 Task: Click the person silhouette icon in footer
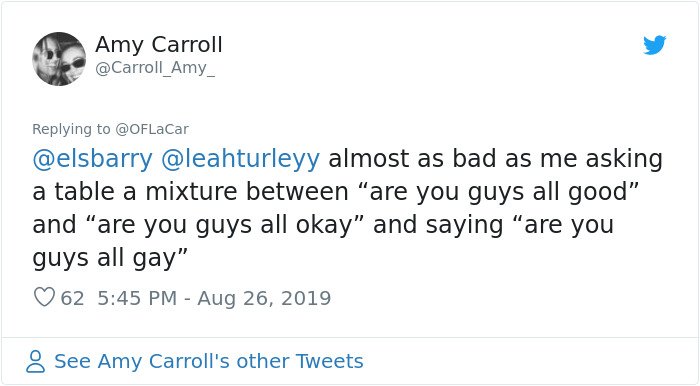[35, 361]
